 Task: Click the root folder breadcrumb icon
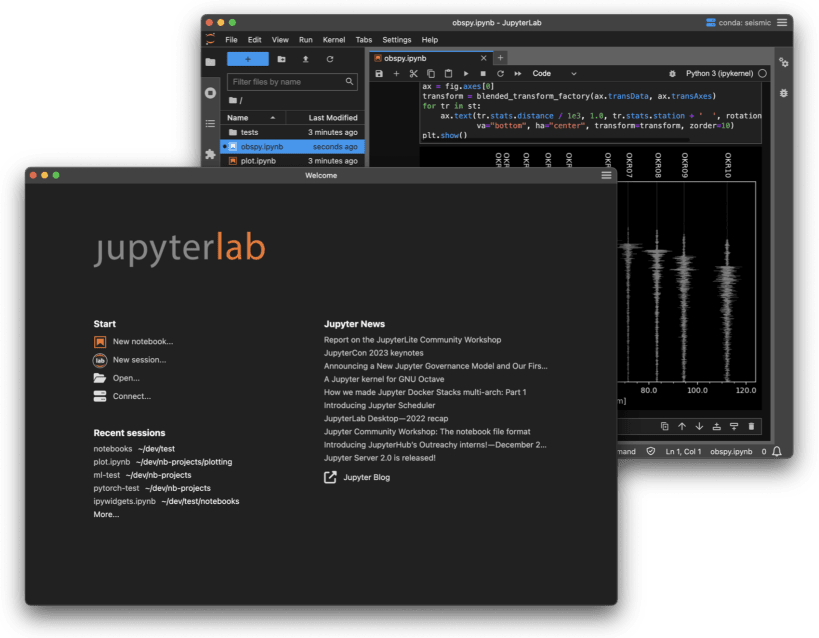point(233,100)
